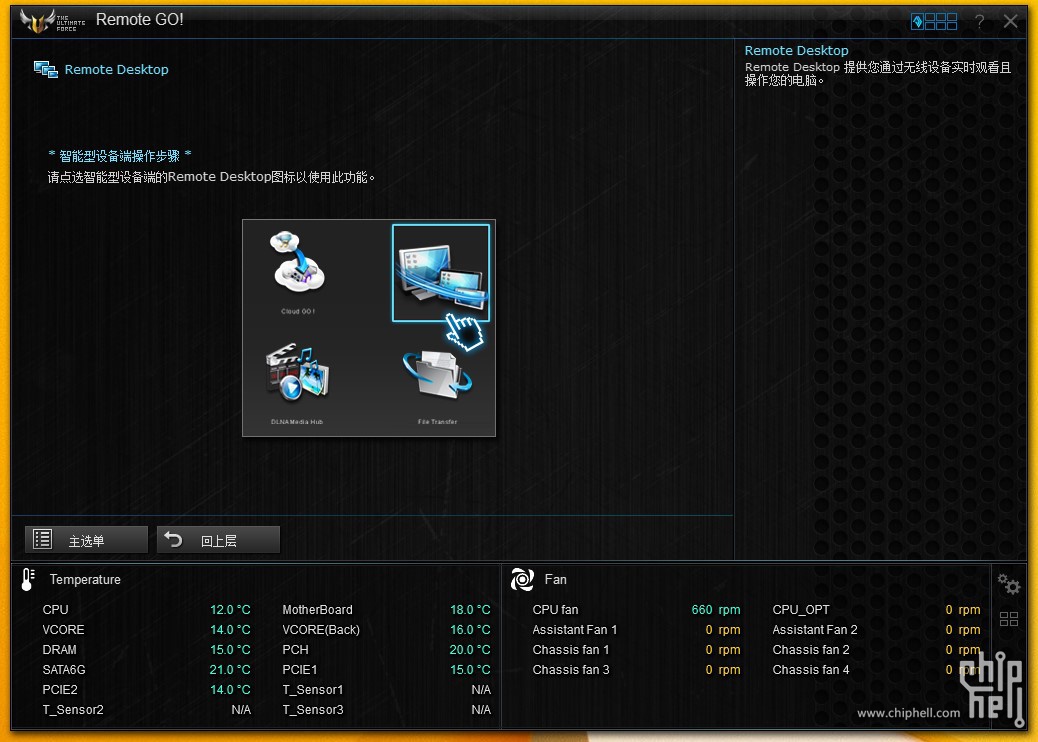
Task: Click the Chassis fan 1 label
Action: [x=571, y=649]
